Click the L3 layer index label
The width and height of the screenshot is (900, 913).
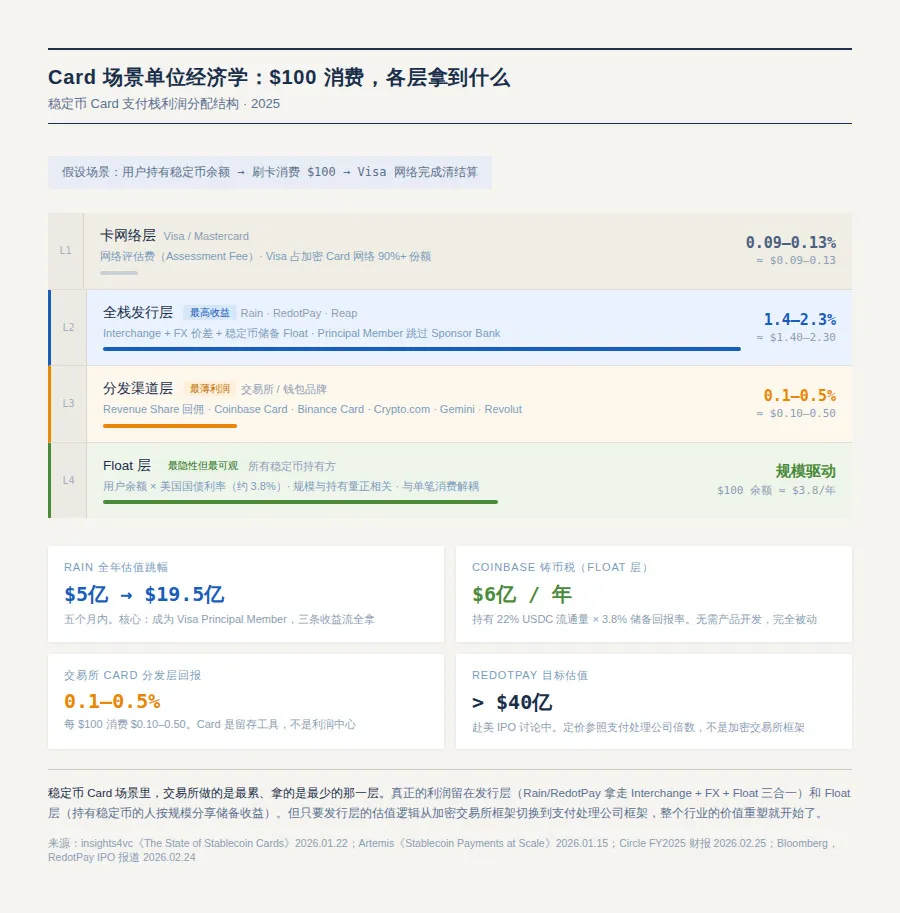click(x=68, y=403)
